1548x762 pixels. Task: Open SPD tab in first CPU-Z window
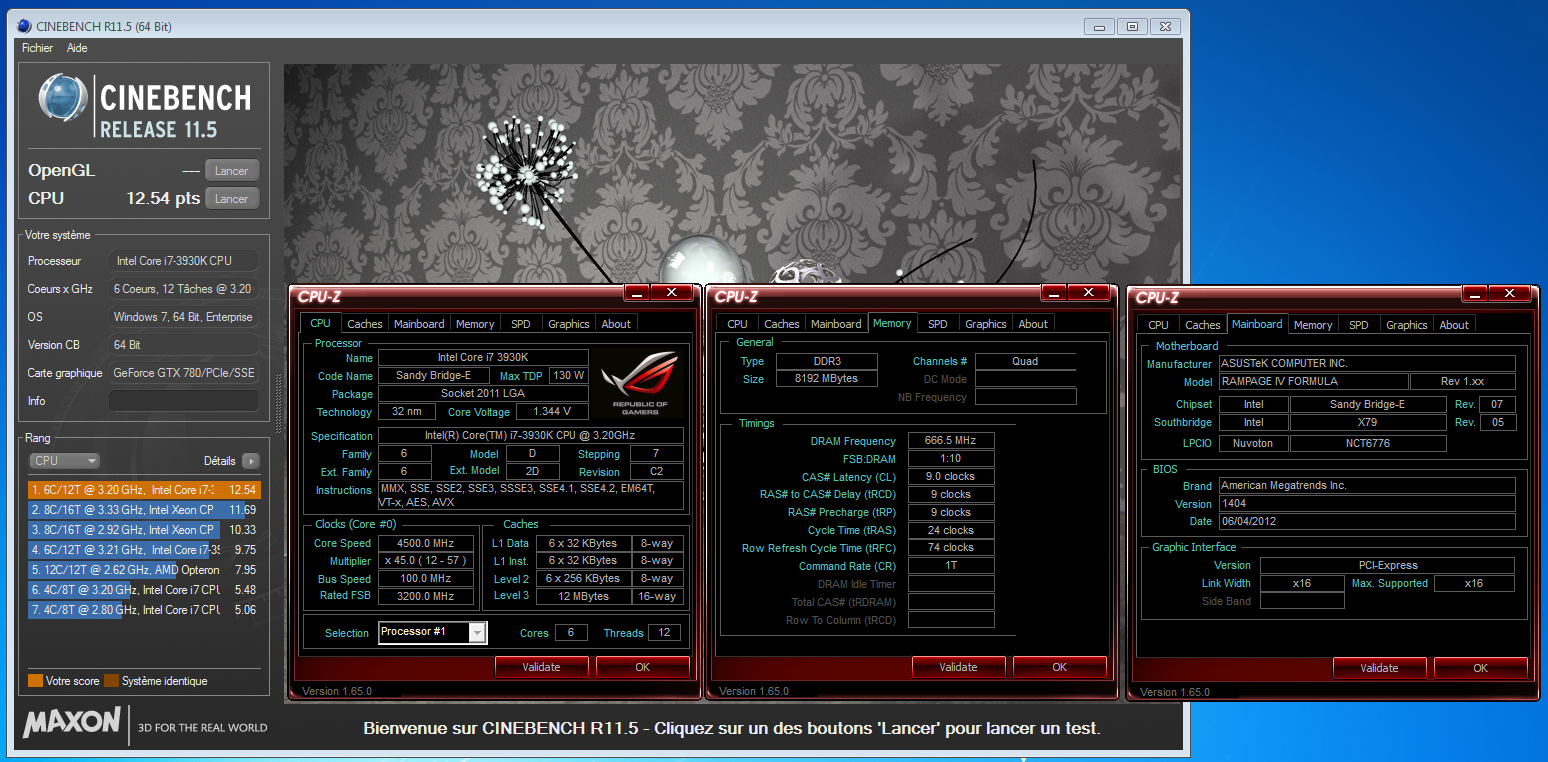pyautogui.click(x=521, y=324)
